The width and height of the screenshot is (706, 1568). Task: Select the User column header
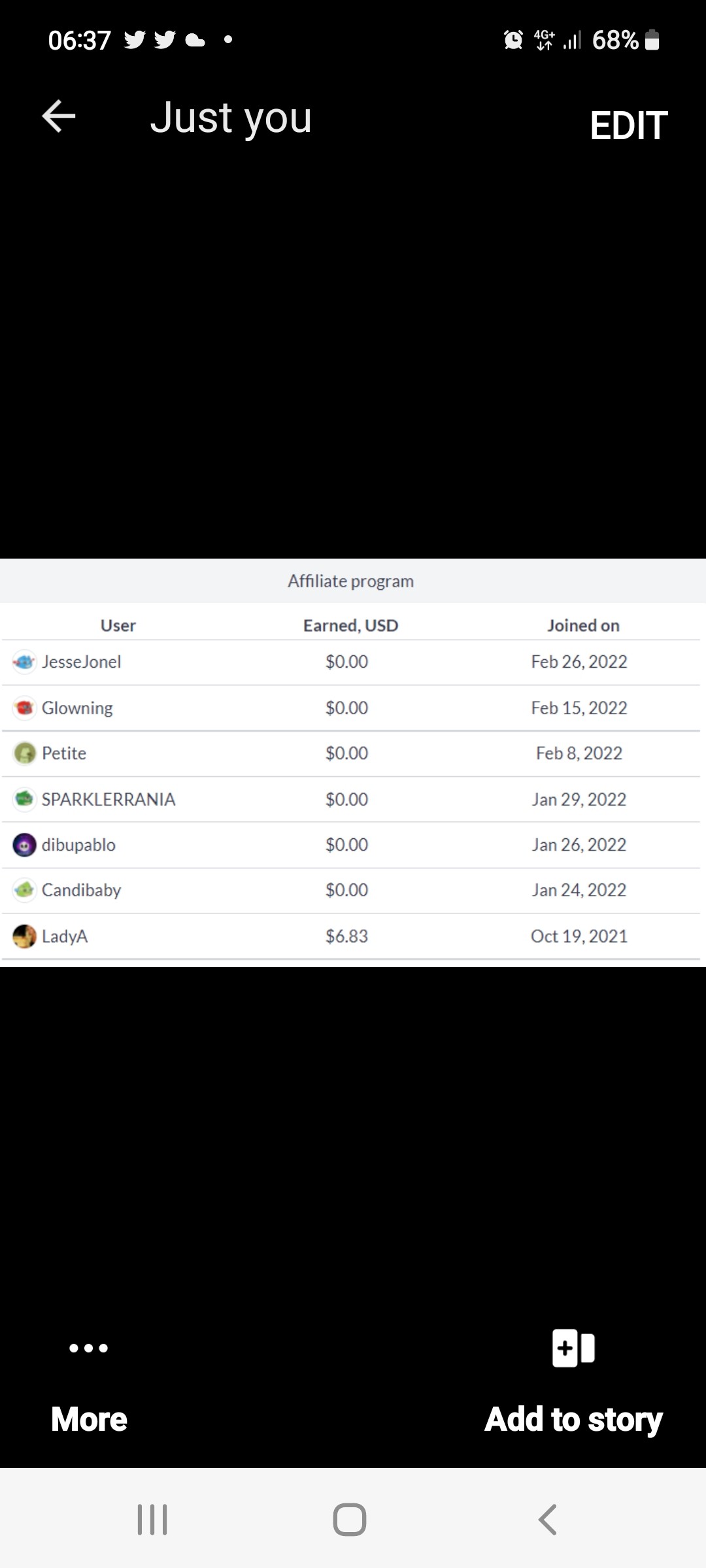[x=118, y=625]
